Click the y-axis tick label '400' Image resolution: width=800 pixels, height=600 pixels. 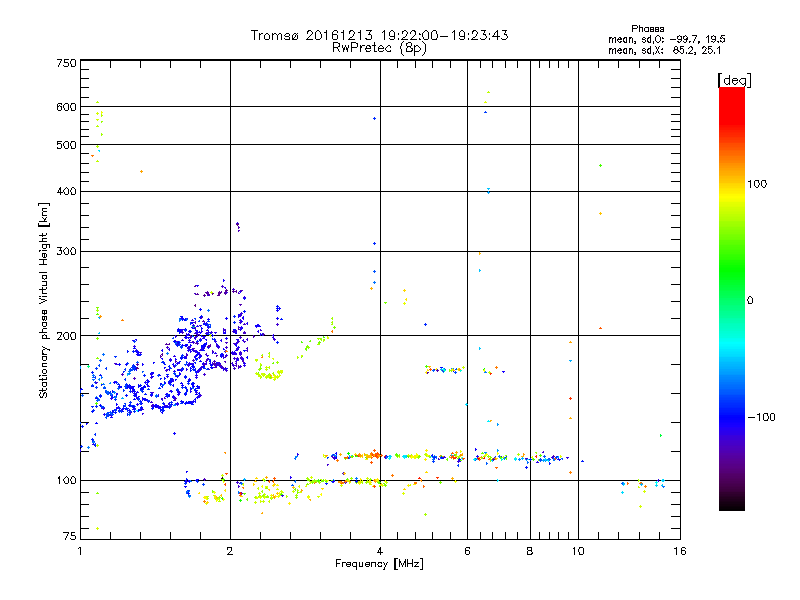click(66, 191)
